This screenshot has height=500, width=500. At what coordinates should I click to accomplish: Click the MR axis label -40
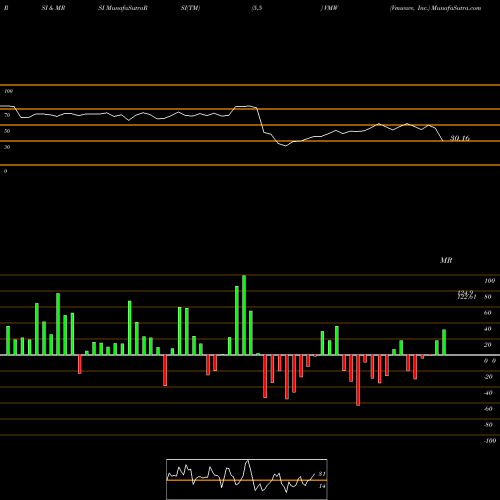pyautogui.click(x=488, y=393)
